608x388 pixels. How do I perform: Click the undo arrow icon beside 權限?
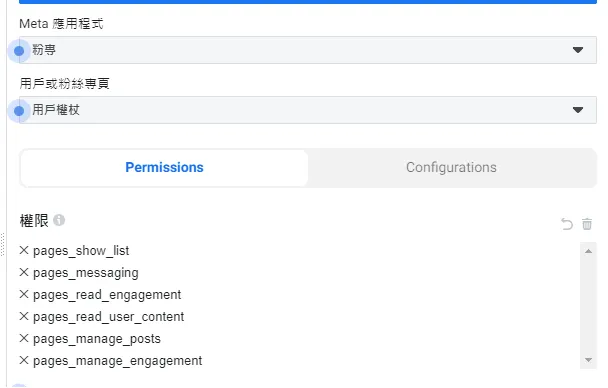click(x=567, y=224)
